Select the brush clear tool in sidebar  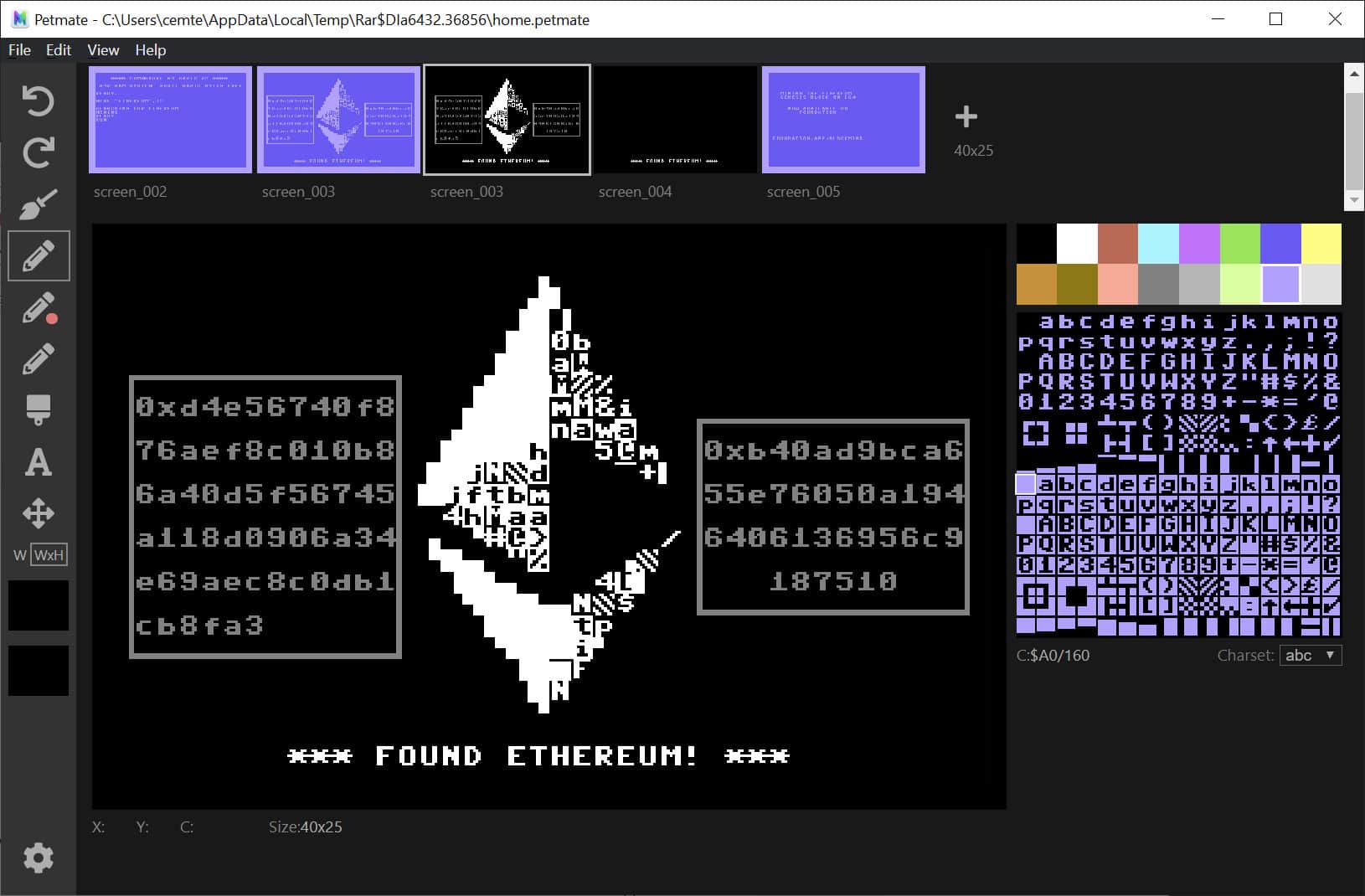[38, 203]
